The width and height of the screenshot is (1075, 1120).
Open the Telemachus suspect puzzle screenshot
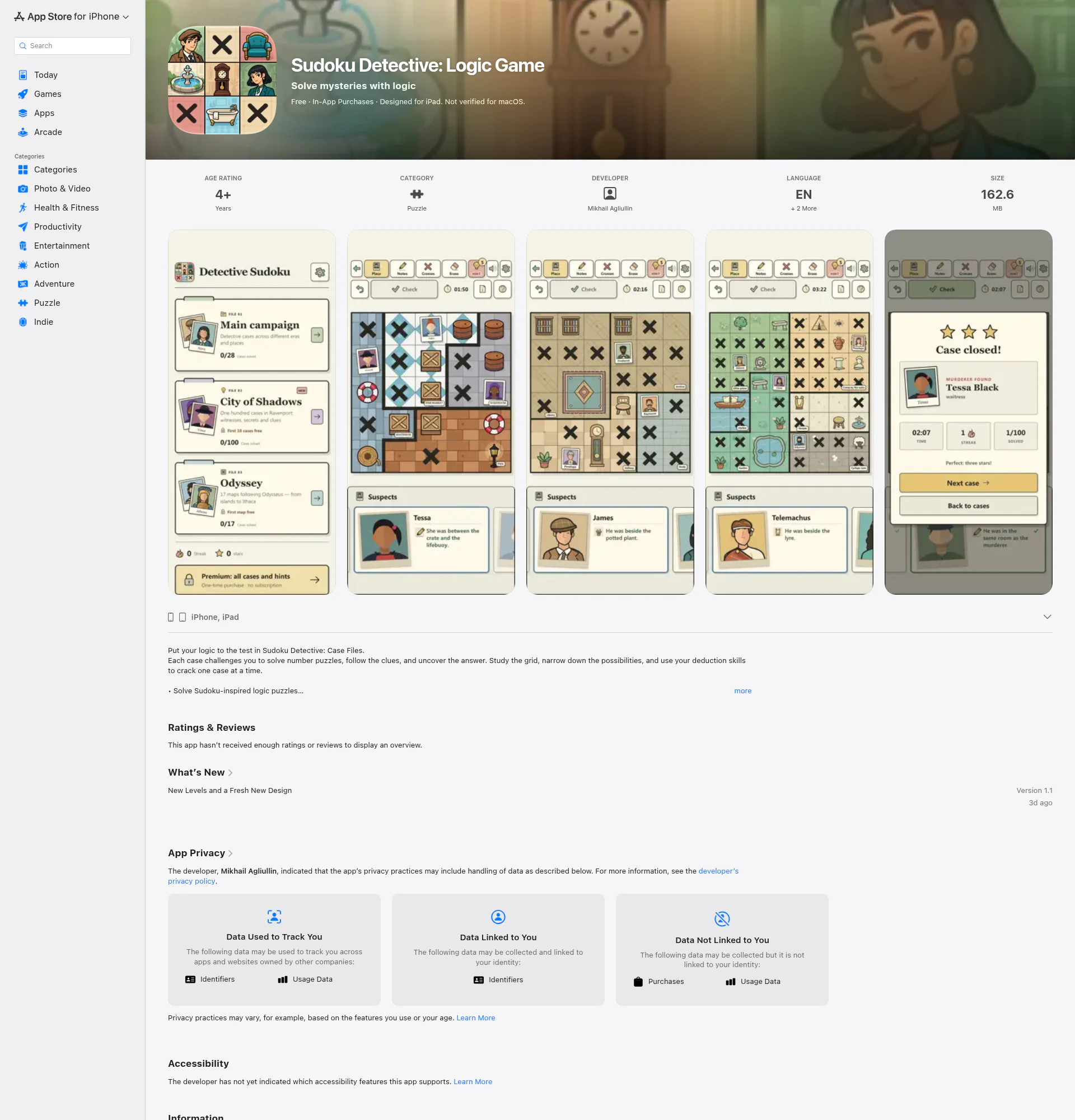789,412
